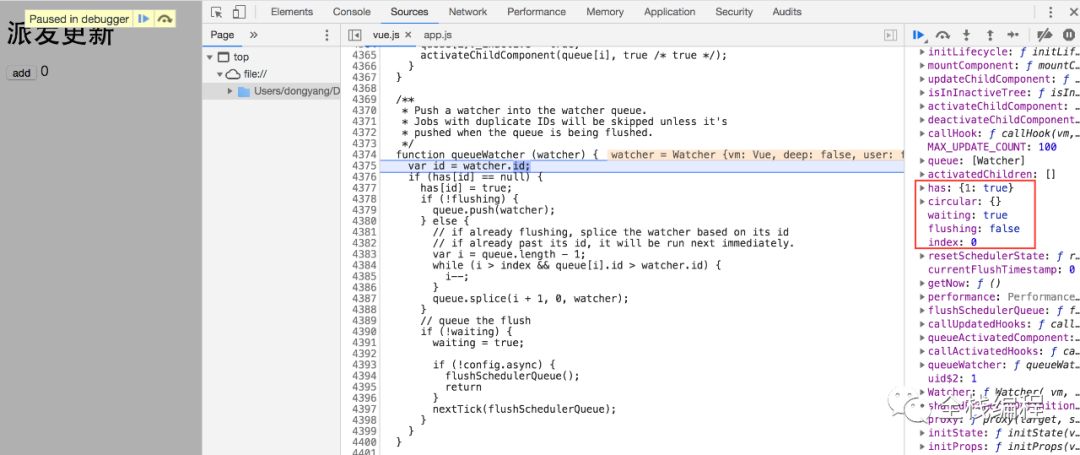Open more tabs chevron next to Page
This screenshot has width=1080, height=455.
(253, 34)
